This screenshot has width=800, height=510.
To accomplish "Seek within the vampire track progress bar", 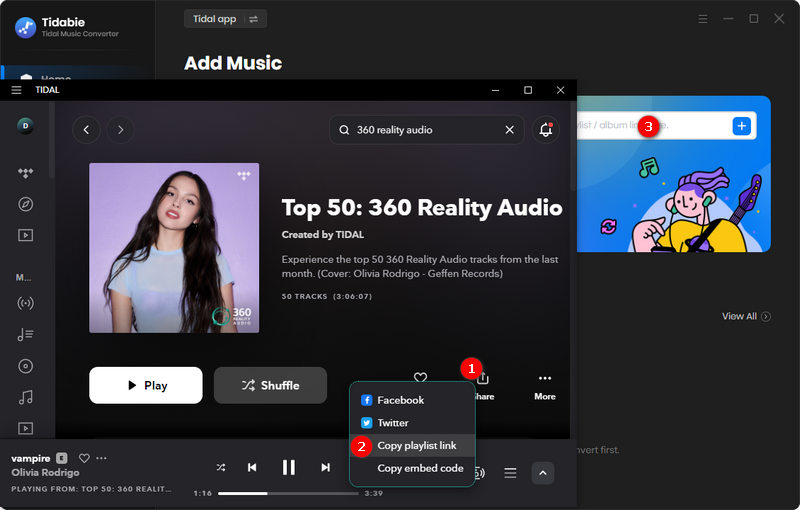I will click(x=288, y=493).
